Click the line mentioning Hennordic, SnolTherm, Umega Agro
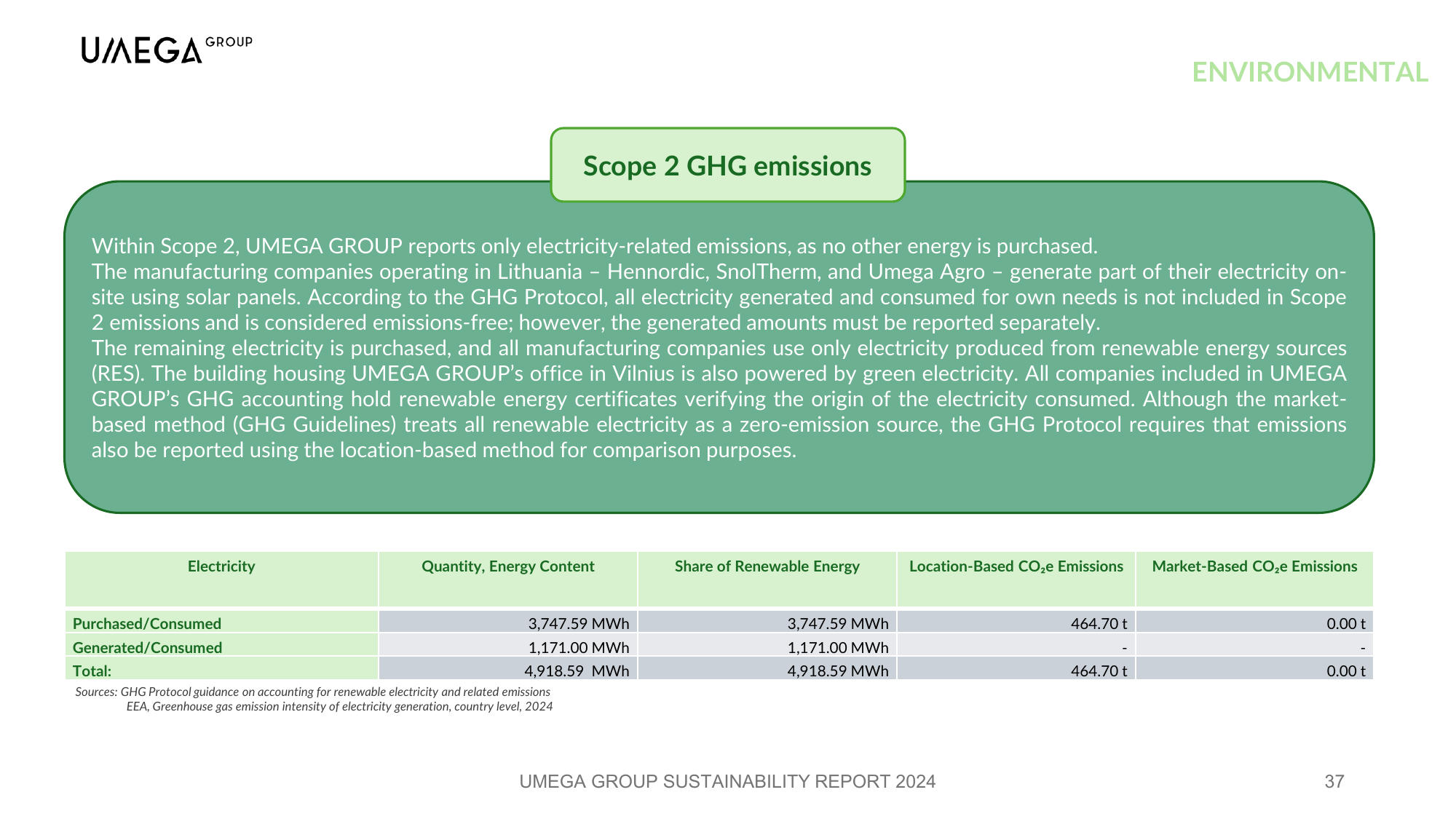 719,272
